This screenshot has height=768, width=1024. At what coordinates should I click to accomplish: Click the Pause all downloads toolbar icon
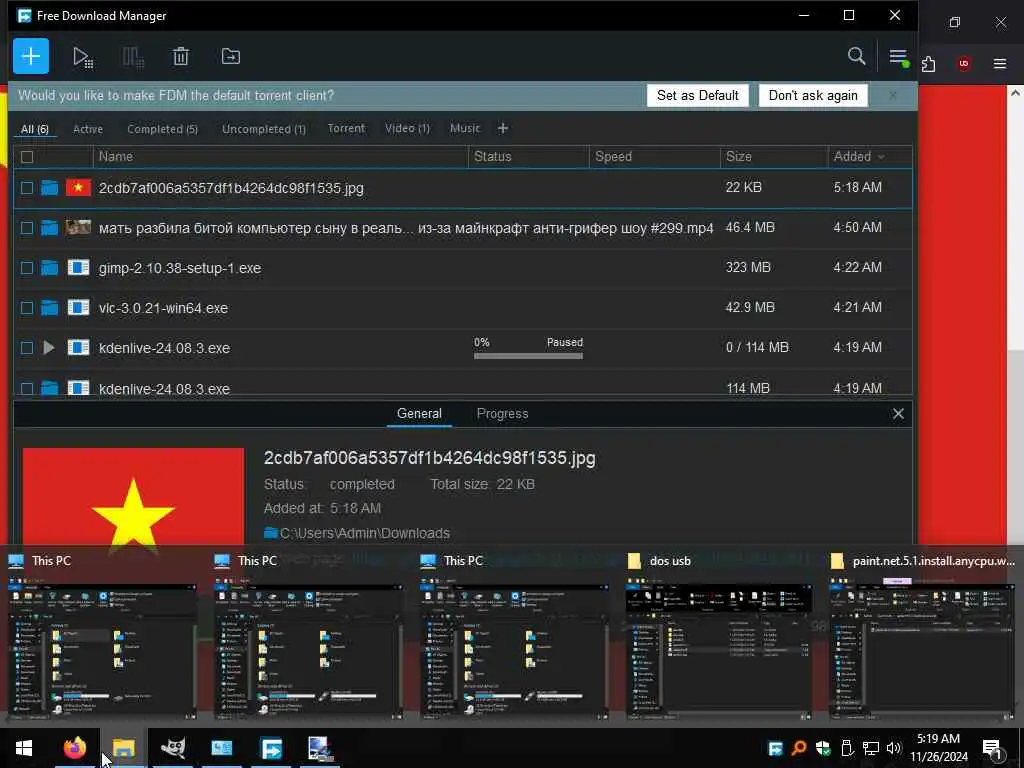(133, 57)
